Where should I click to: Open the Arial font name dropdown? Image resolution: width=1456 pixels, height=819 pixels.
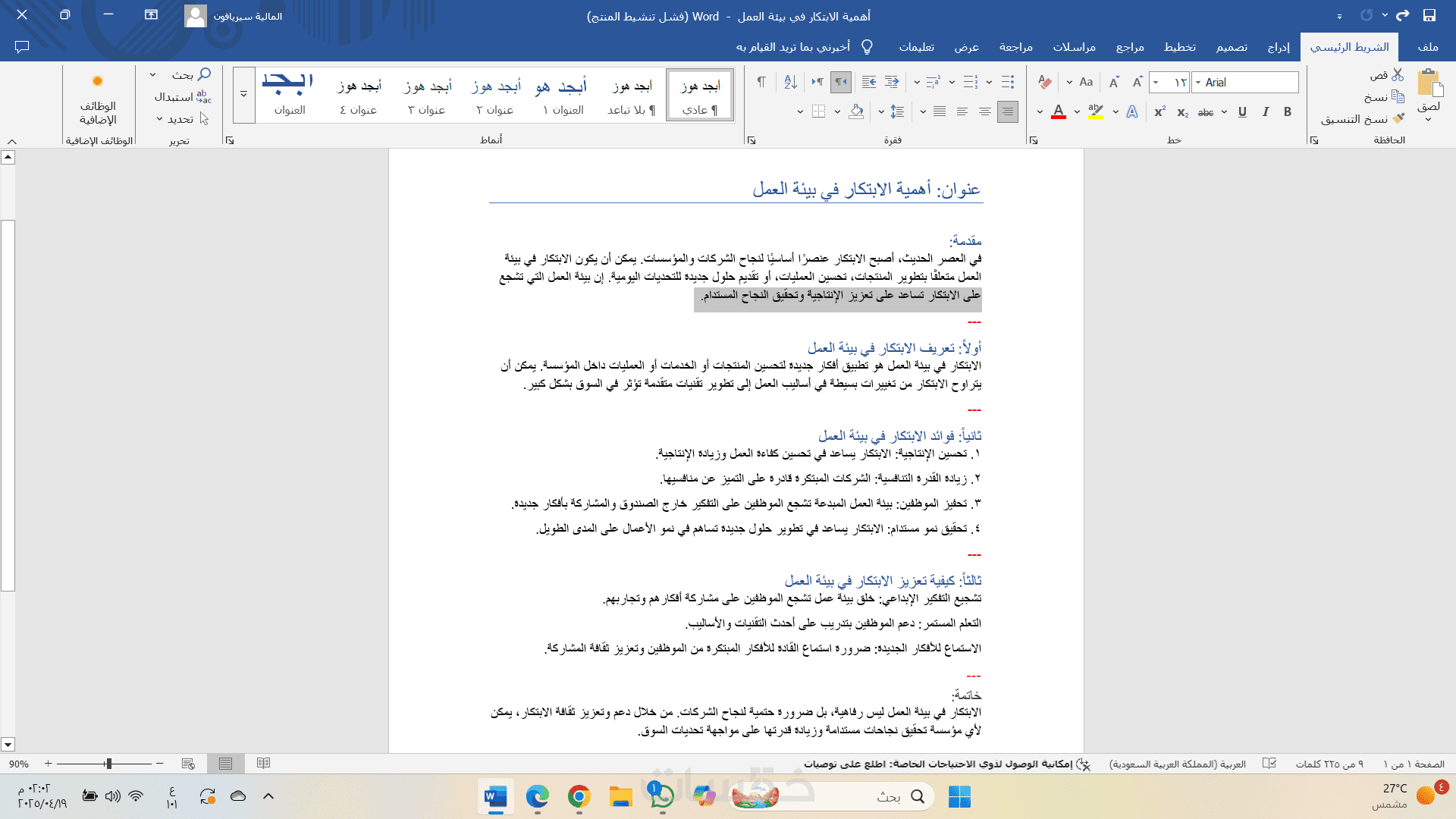point(1198,82)
